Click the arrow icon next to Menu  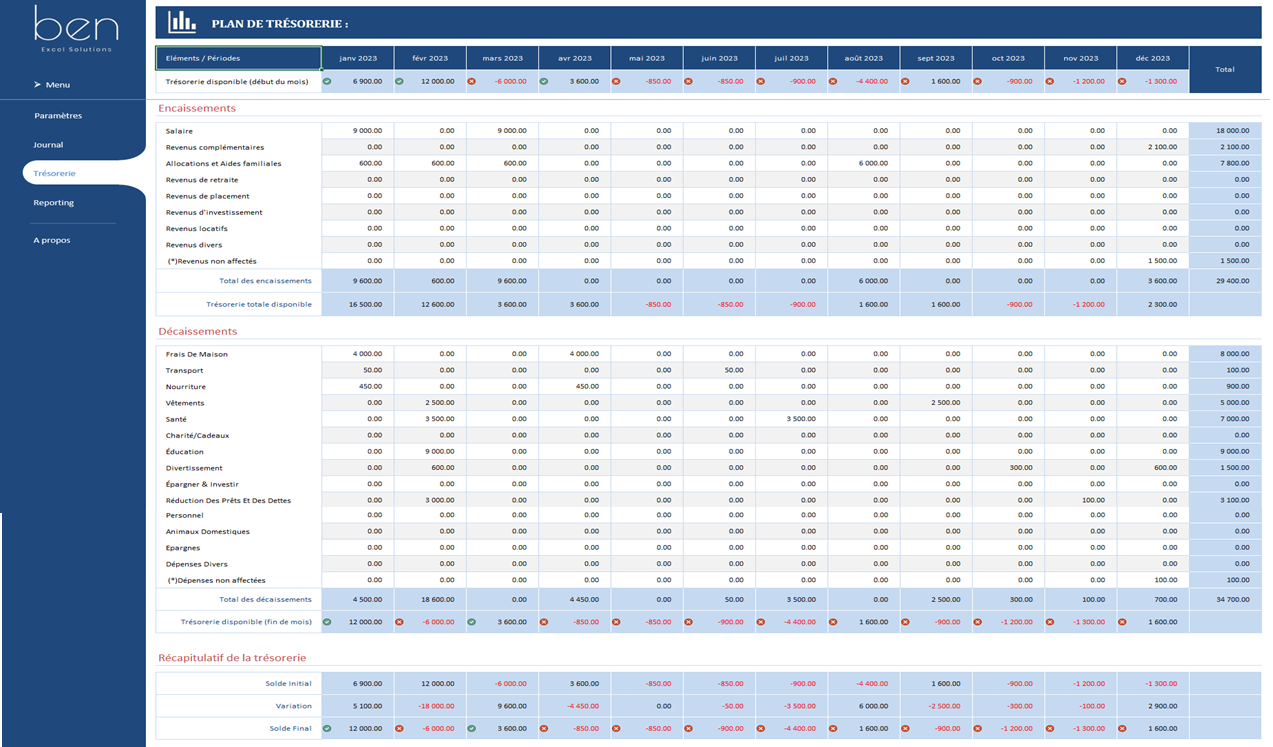[37, 85]
